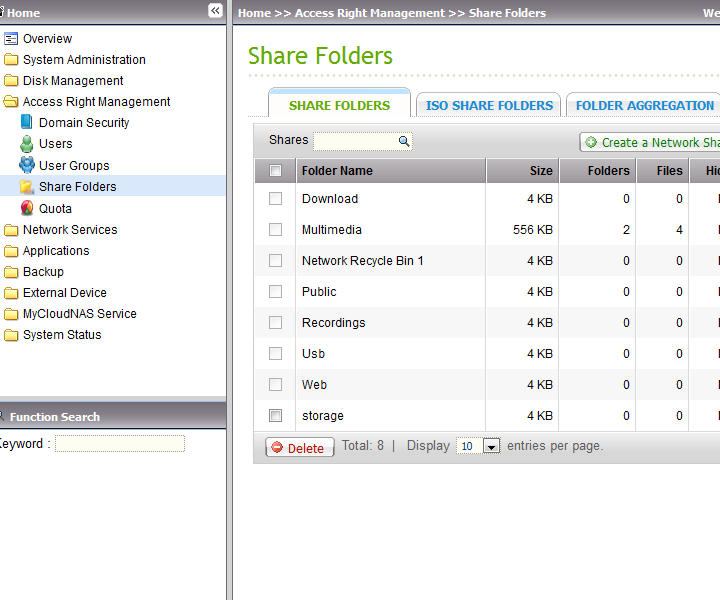Image resolution: width=720 pixels, height=600 pixels.
Task: Sort table by Folder Name column header
Action: [337, 171]
